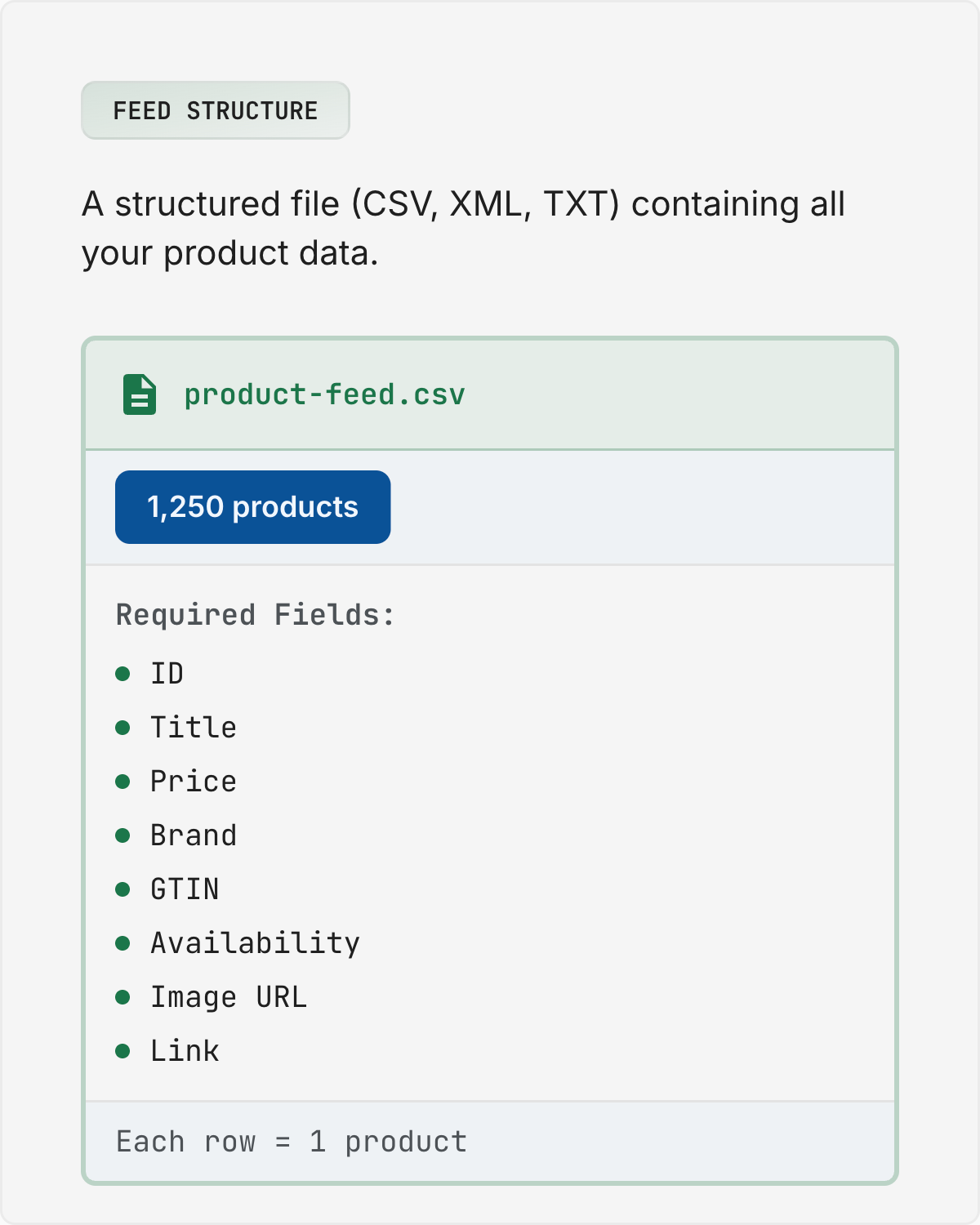
Task: Click the green file document icon
Action: [x=140, y=394]
